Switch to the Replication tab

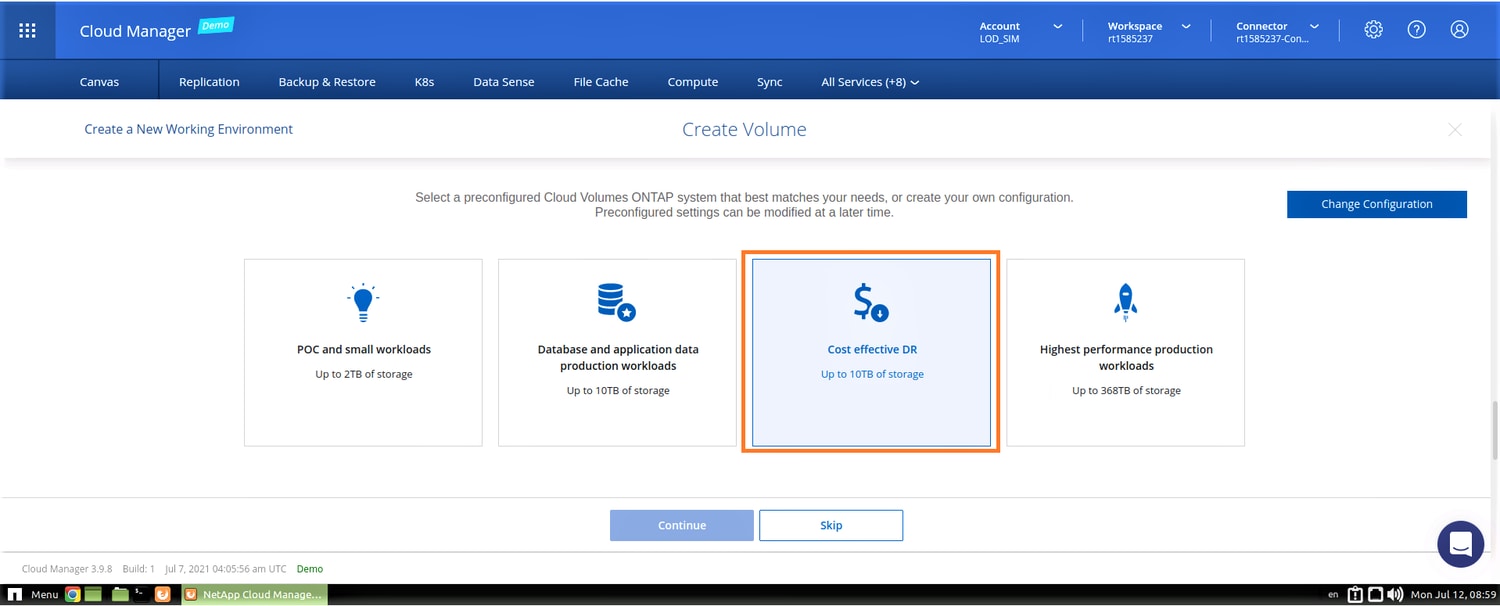(209, 82)
